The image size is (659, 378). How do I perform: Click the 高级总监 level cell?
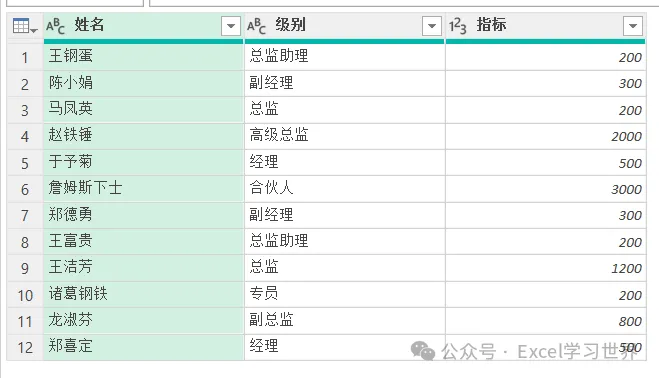(345, 136)
